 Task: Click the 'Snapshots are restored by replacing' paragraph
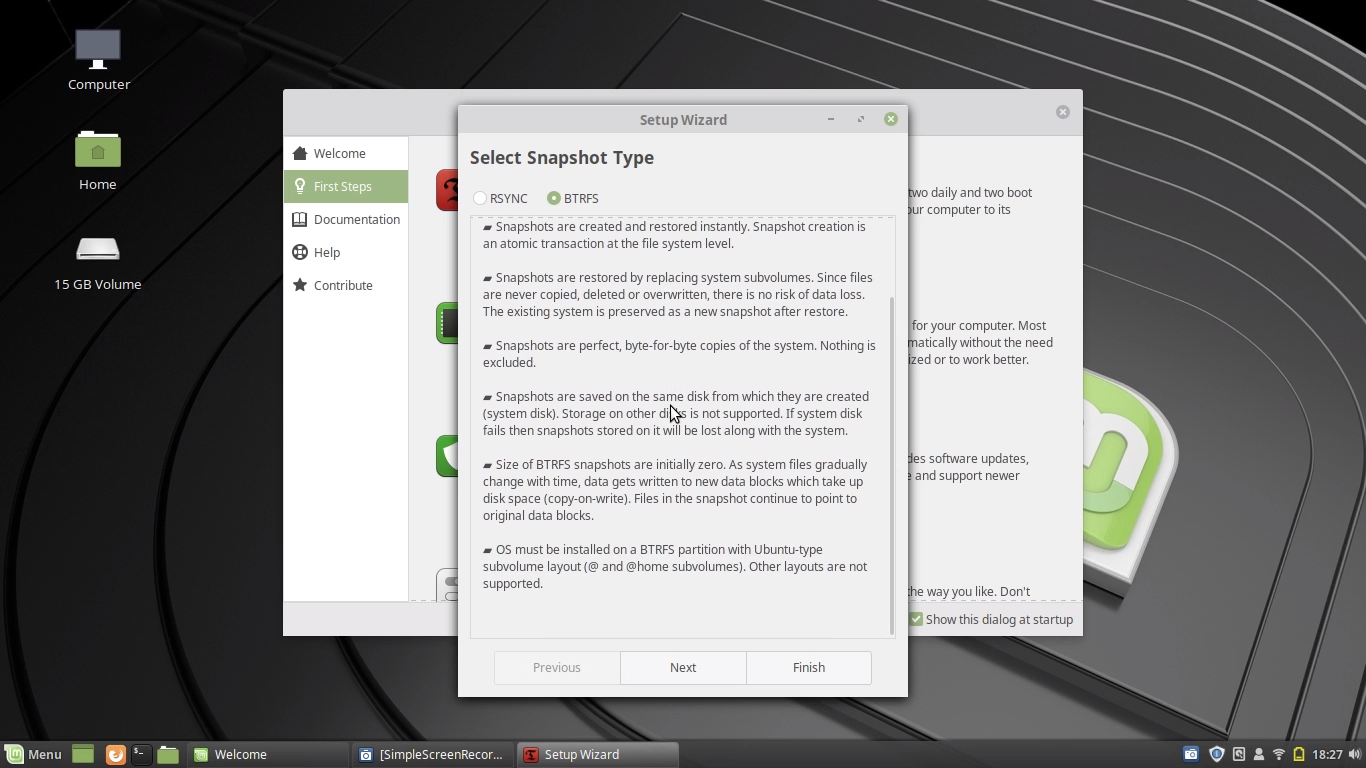pyautogui.click(x=677, y=294)
